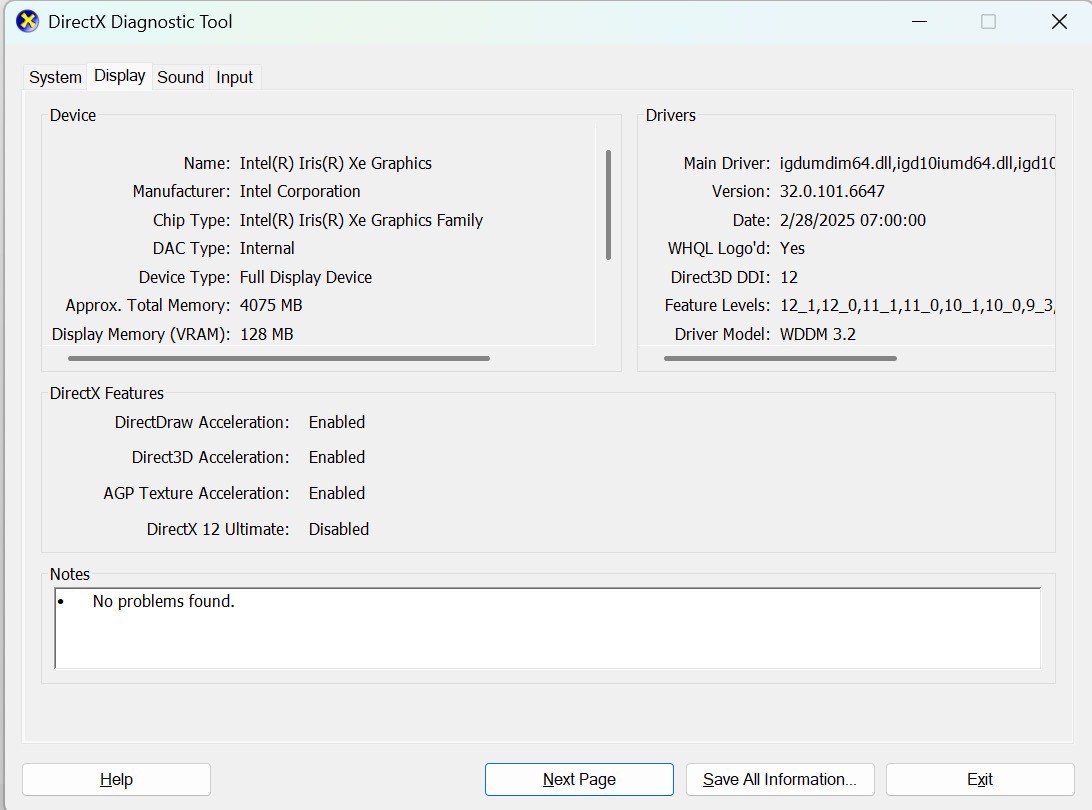Click the maximize window button

coord(988,21)
